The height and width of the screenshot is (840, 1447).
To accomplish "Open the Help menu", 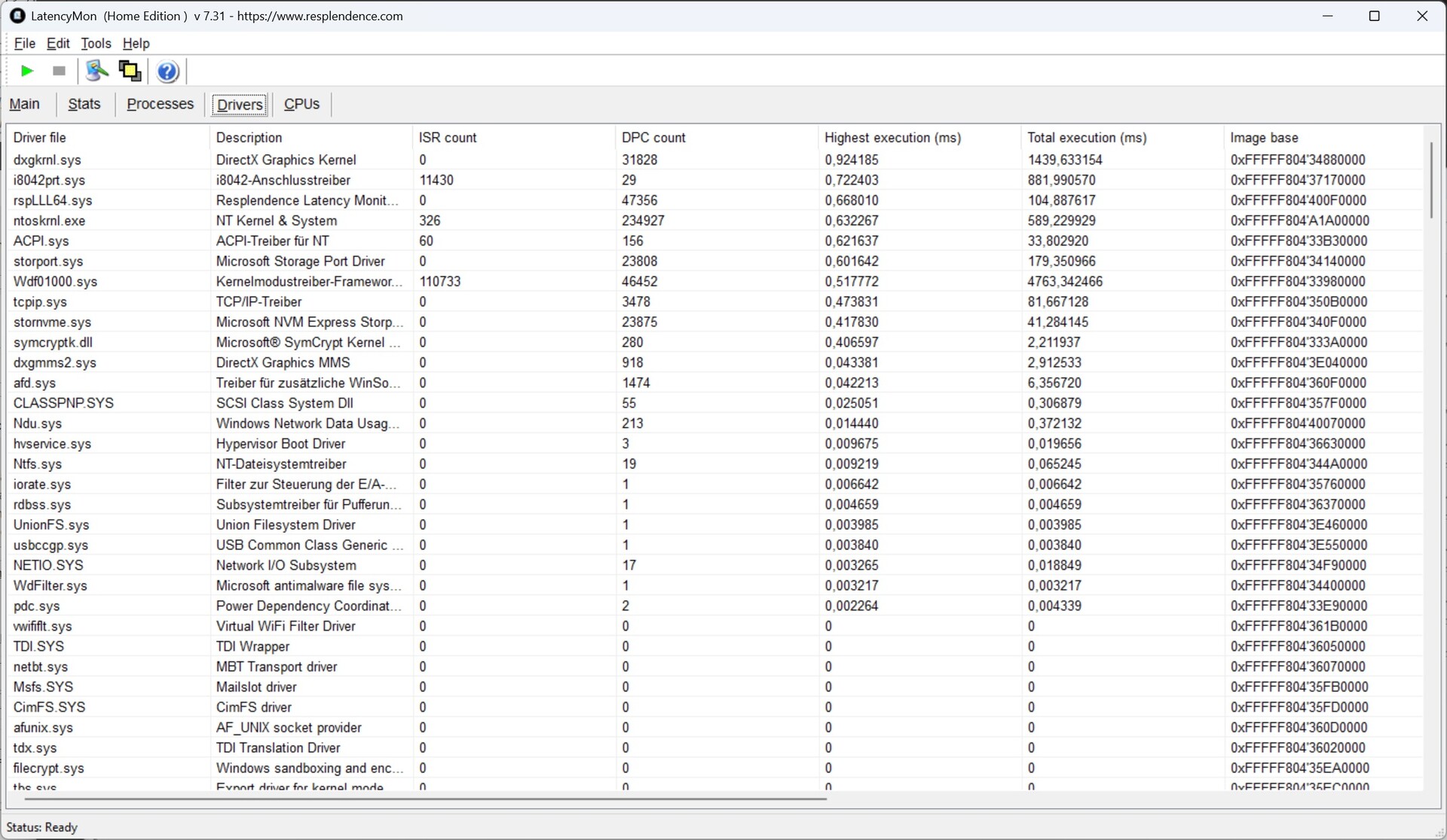I will [x=136, y=43].
